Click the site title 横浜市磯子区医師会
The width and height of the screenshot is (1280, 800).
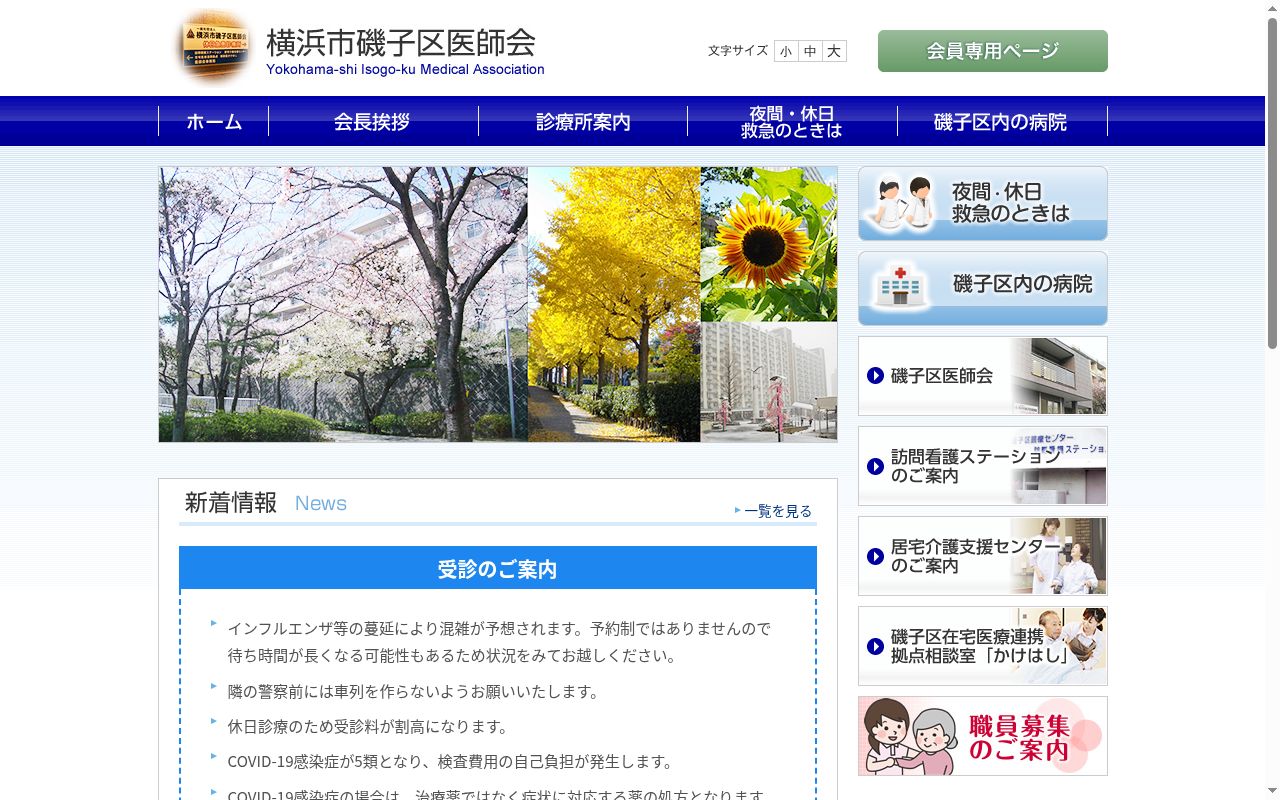401,43
